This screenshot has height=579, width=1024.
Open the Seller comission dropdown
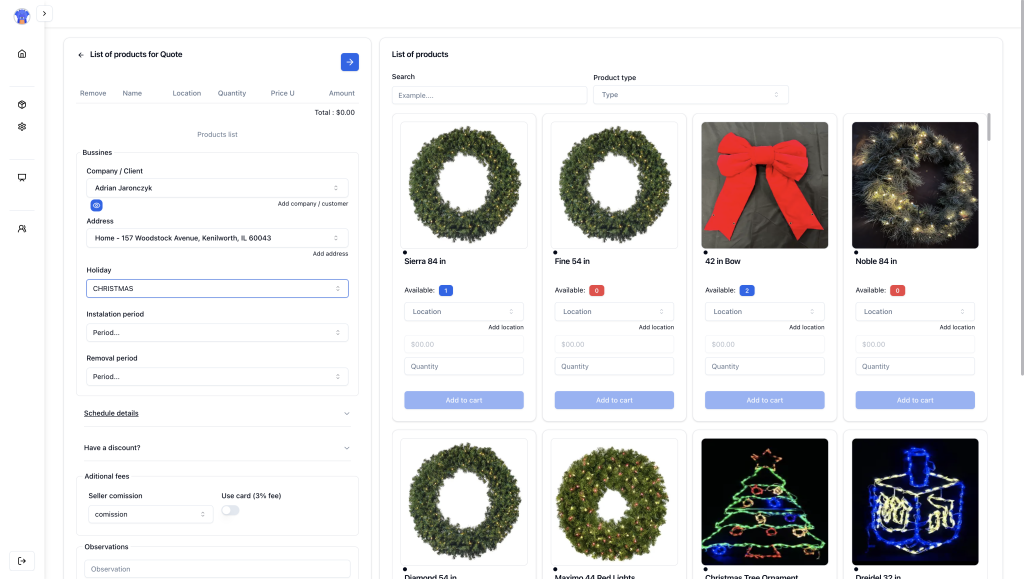[150, 514]
